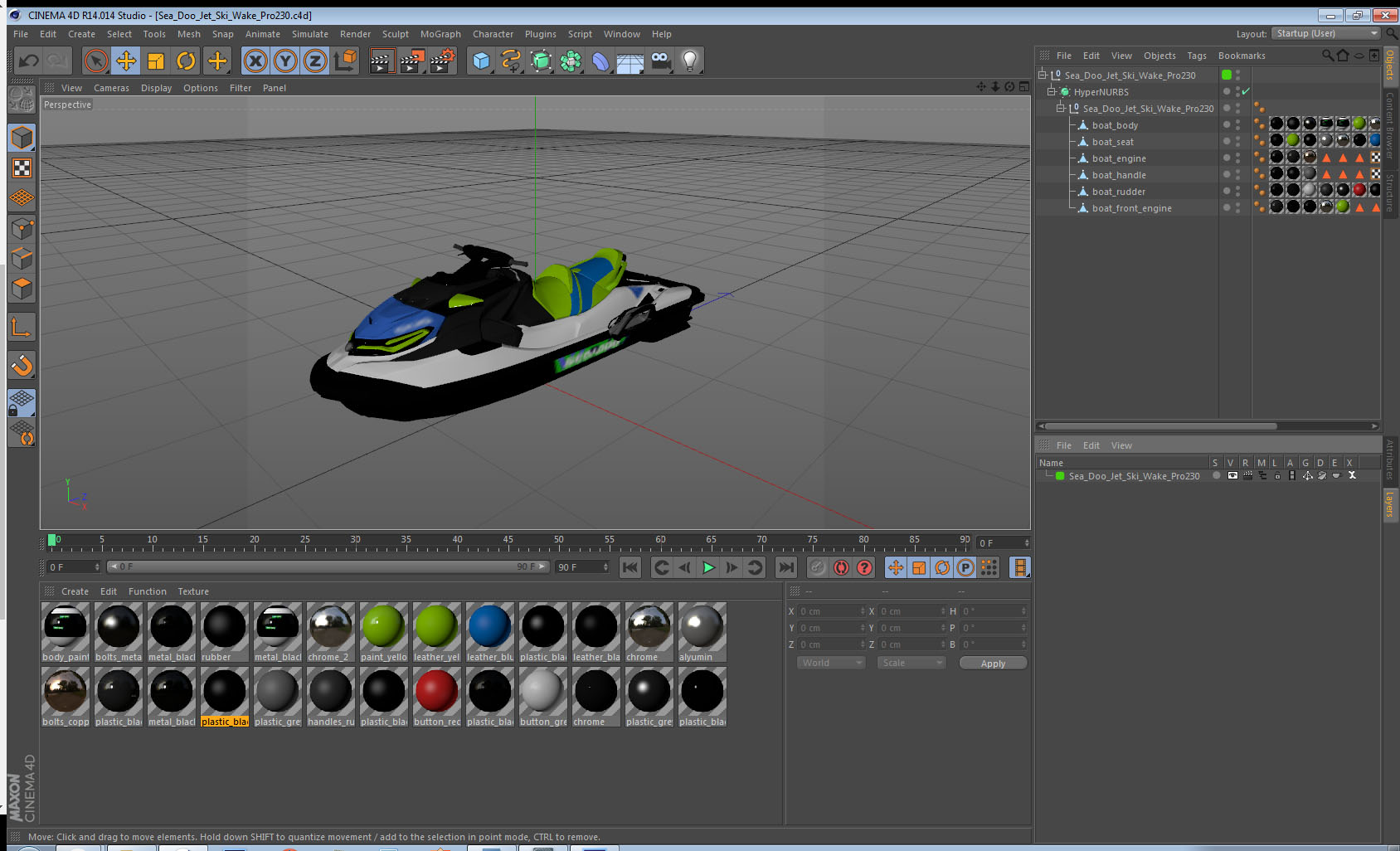Toggle visibility dots for boat_front_engine
Screen dimensions: 1400x851
tap(1238, 208)
